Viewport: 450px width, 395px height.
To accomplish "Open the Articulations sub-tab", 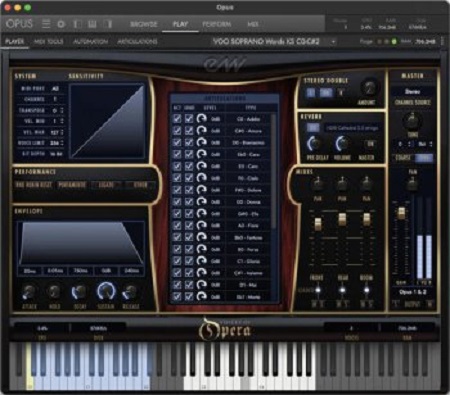I will (137, 42).
